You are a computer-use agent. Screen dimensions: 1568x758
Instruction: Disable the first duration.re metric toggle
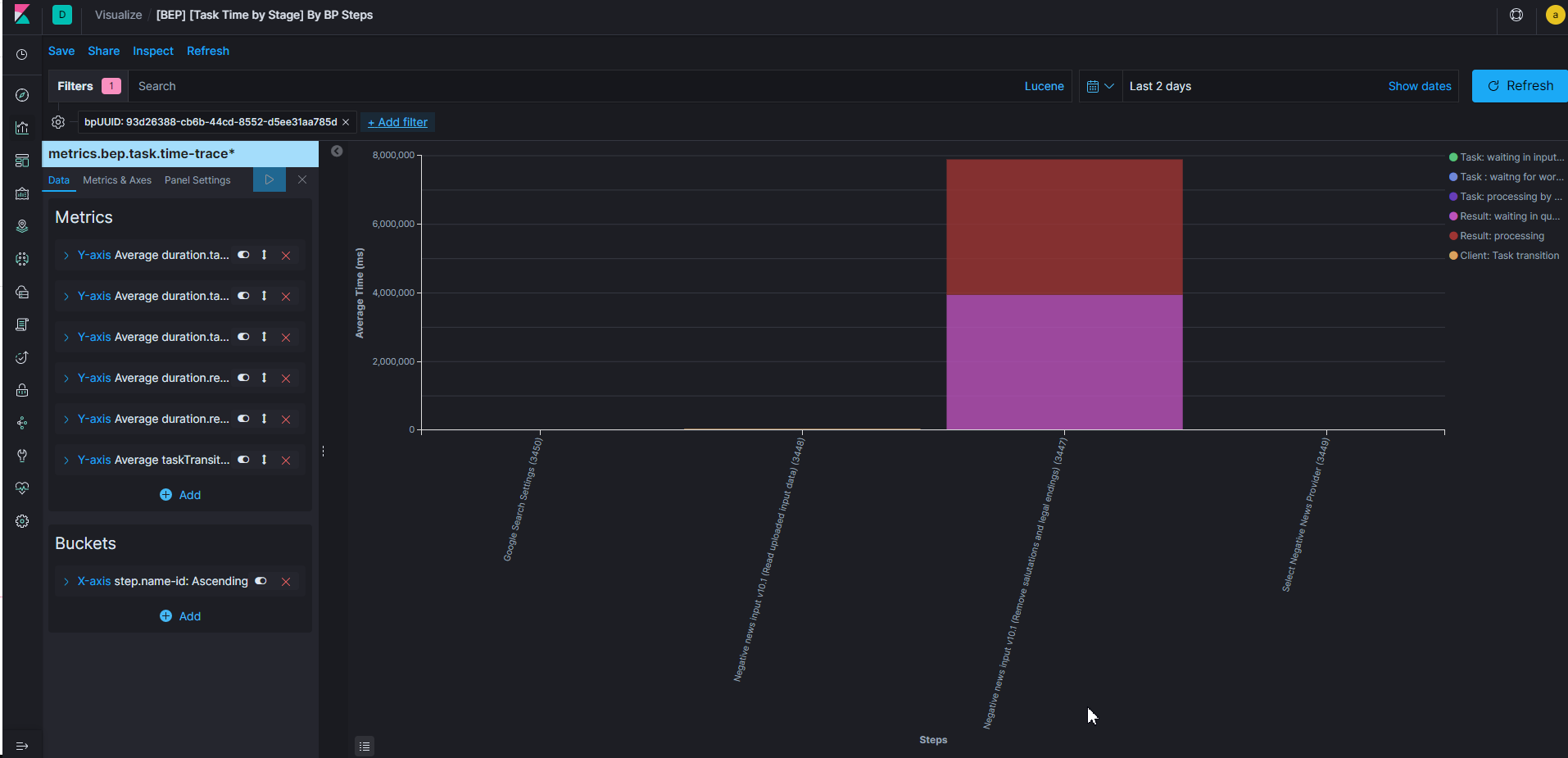(243, 378)
